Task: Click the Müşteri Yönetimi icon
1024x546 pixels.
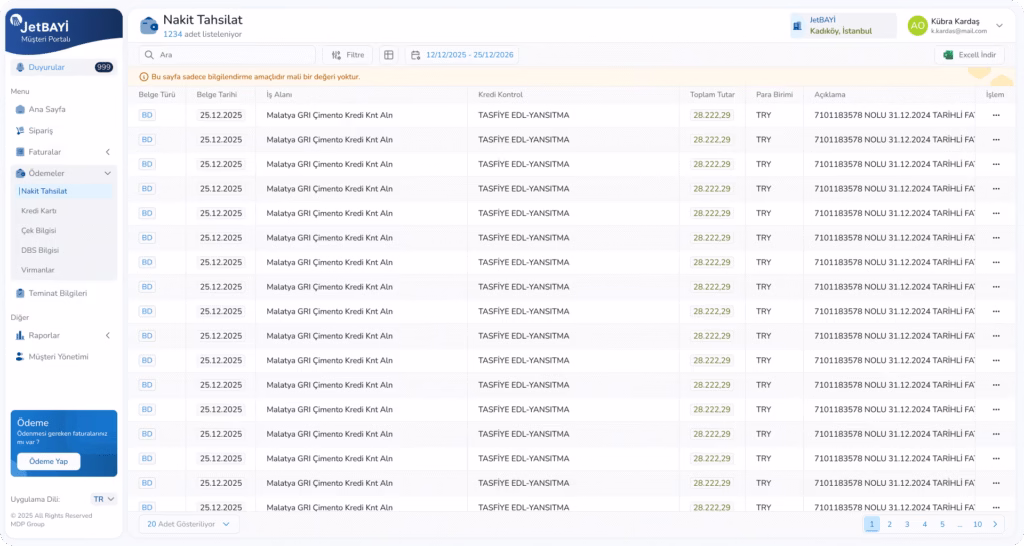Action: point(20,356)
